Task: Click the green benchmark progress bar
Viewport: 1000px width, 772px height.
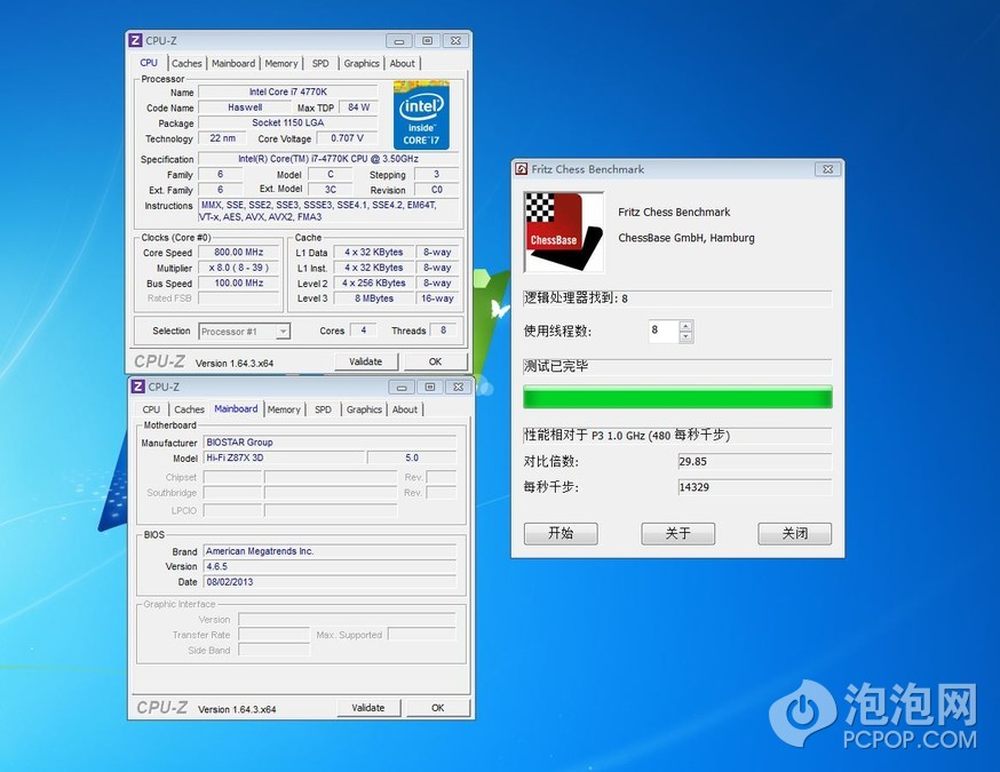Action: point(677,397)
